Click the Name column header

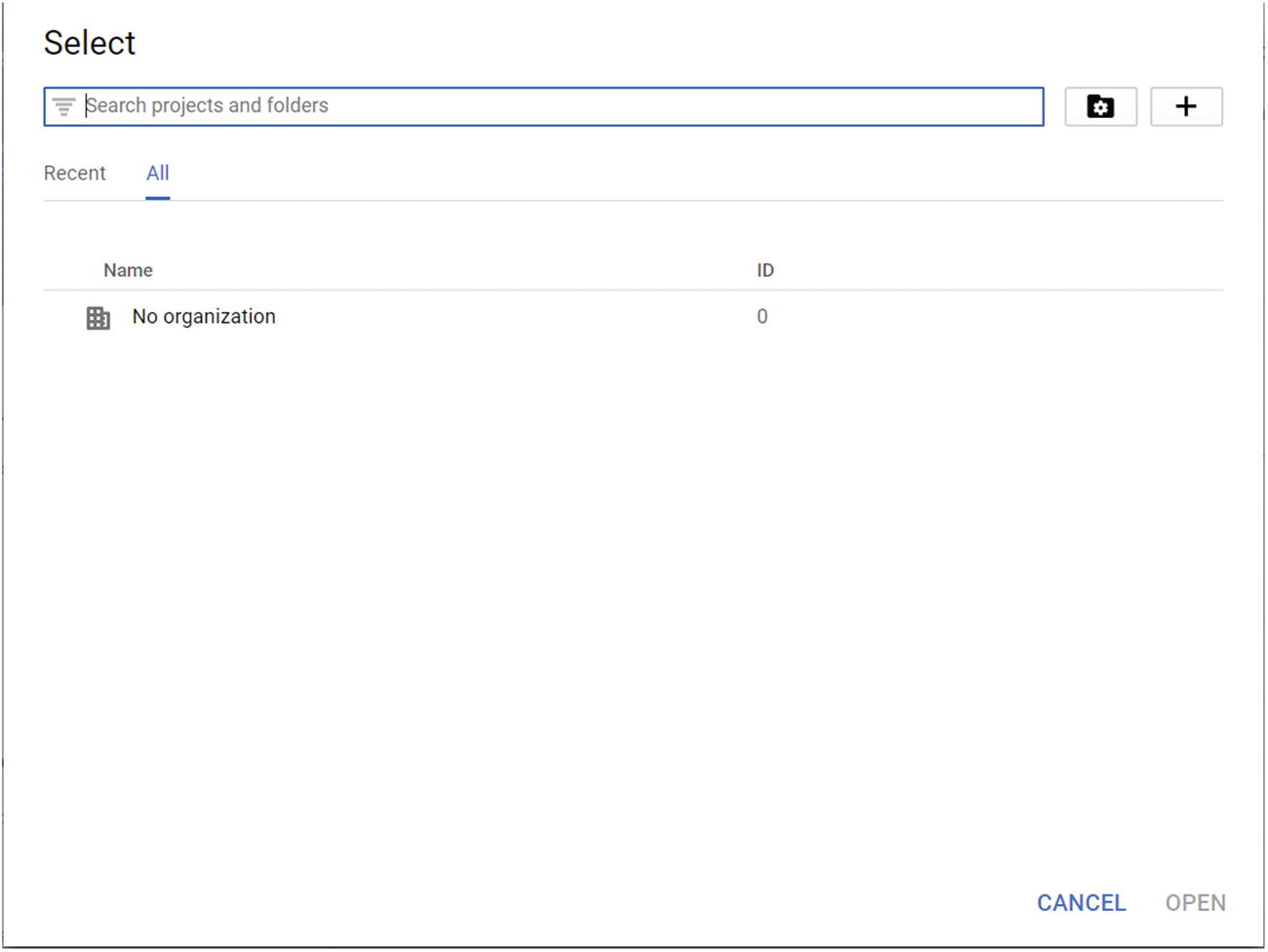click(x=128, y=270)
